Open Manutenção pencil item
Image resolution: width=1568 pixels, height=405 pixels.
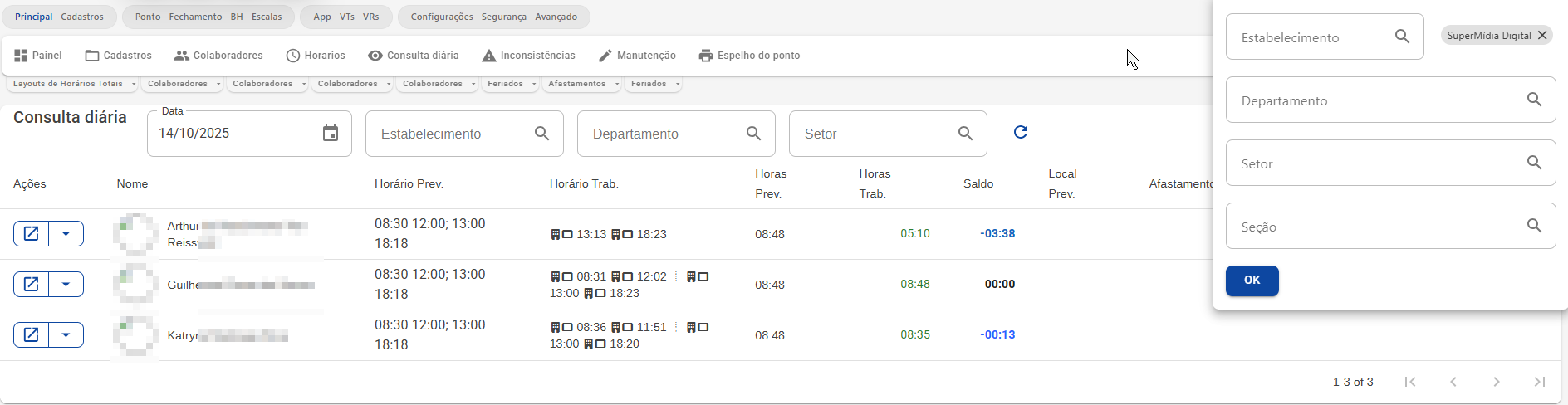pyautogui.click(x=637, y=56)
